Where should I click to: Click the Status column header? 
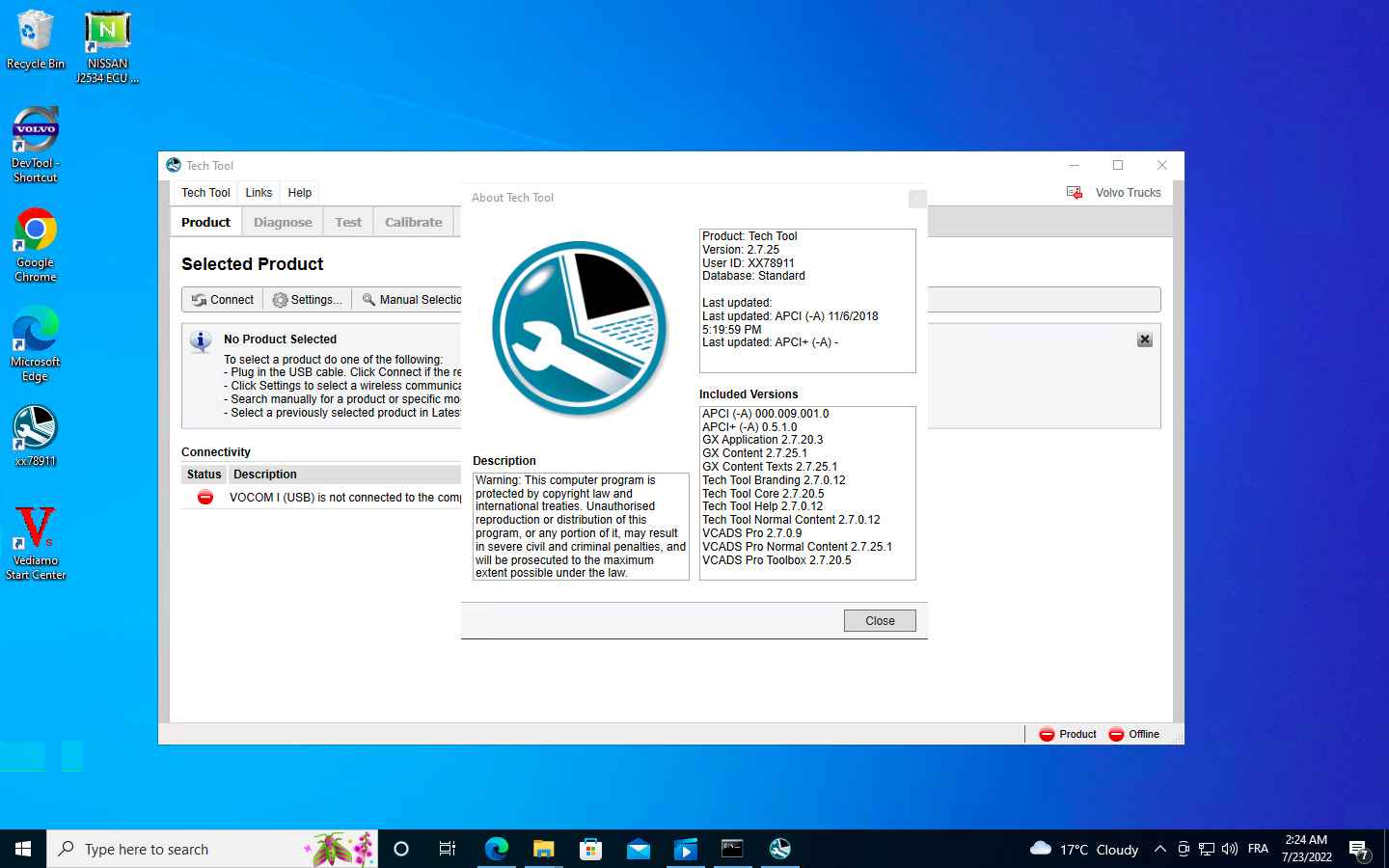tap(204, 475)
